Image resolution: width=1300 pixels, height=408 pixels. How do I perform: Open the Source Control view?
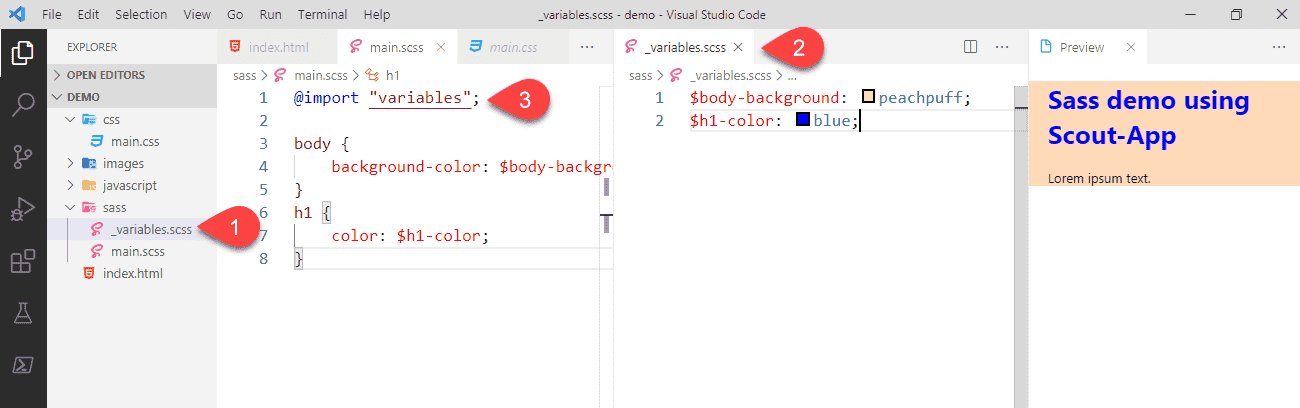[23, 157]
